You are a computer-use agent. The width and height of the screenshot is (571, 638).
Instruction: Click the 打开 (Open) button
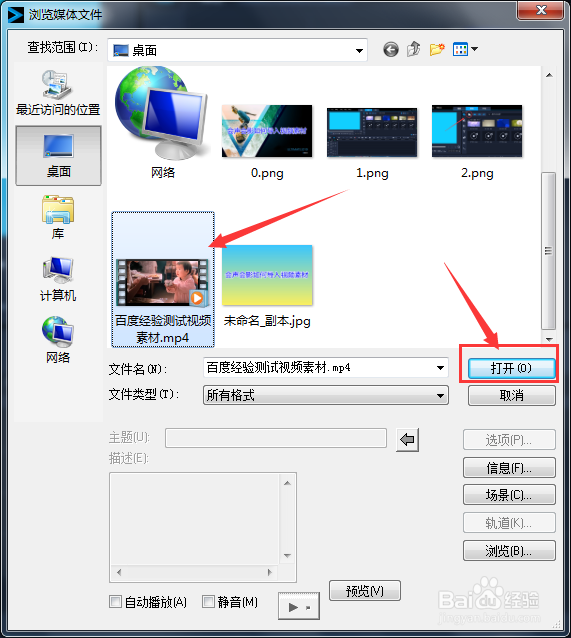pyautogui.click(x=511, y=368)
